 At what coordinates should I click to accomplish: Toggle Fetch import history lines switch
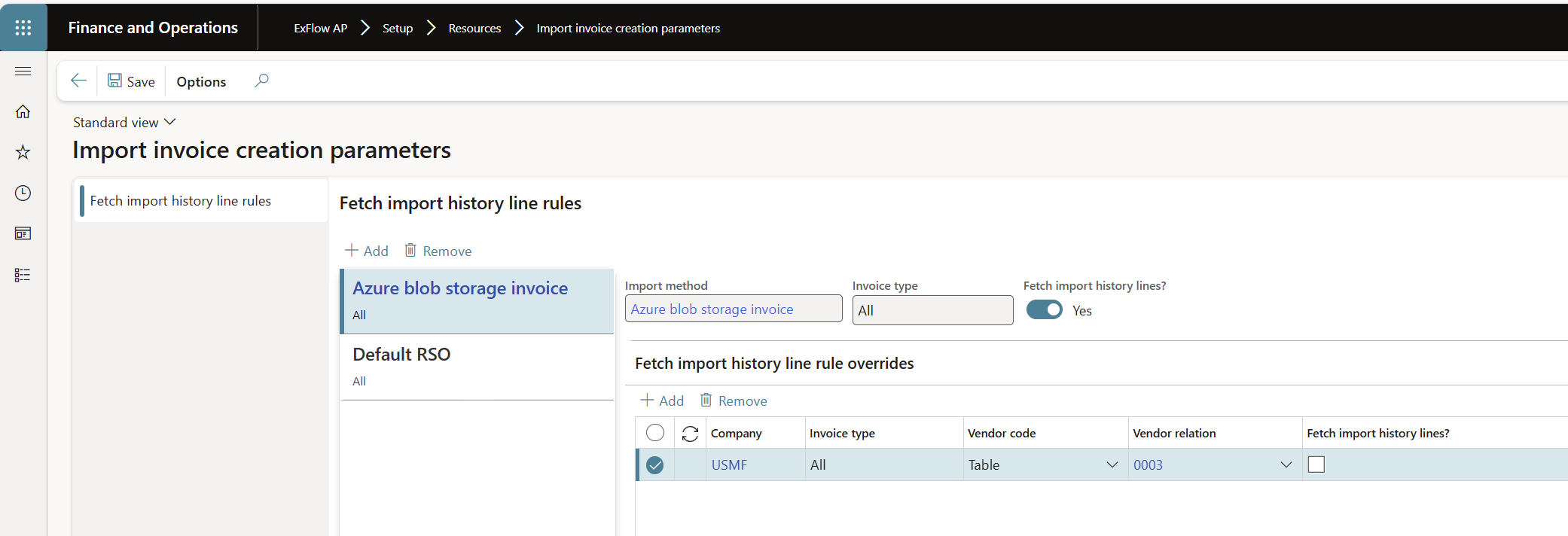[x=1044, y=310]
